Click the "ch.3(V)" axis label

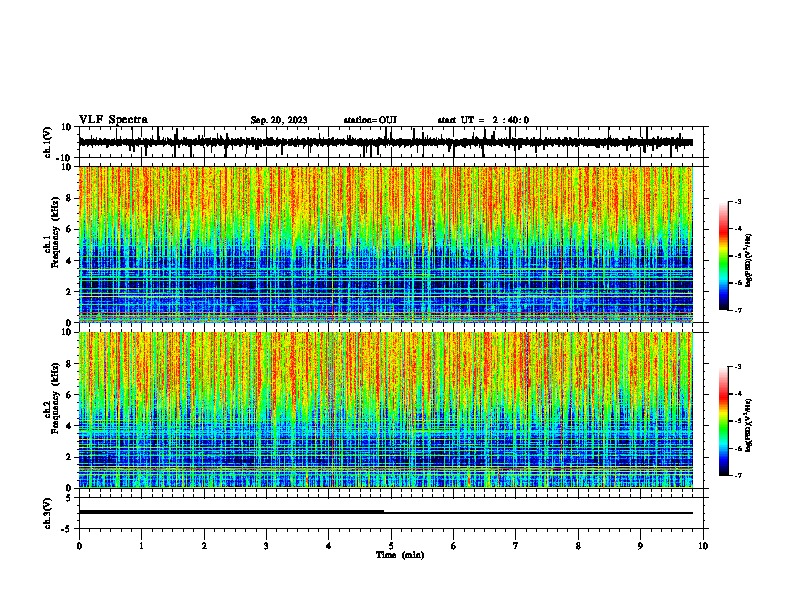click(x=48, y=514)
